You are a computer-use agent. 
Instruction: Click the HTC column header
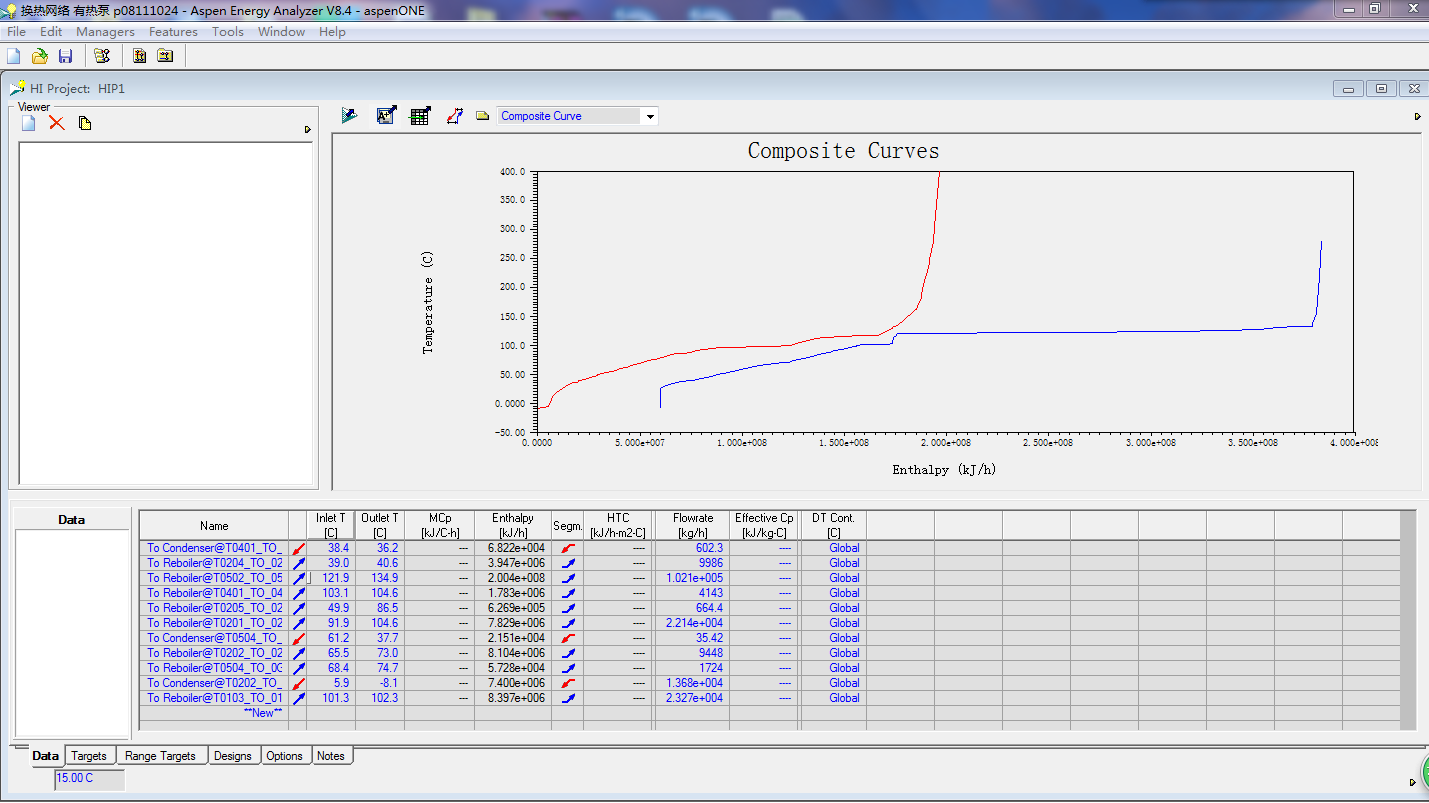pos(618,525)
